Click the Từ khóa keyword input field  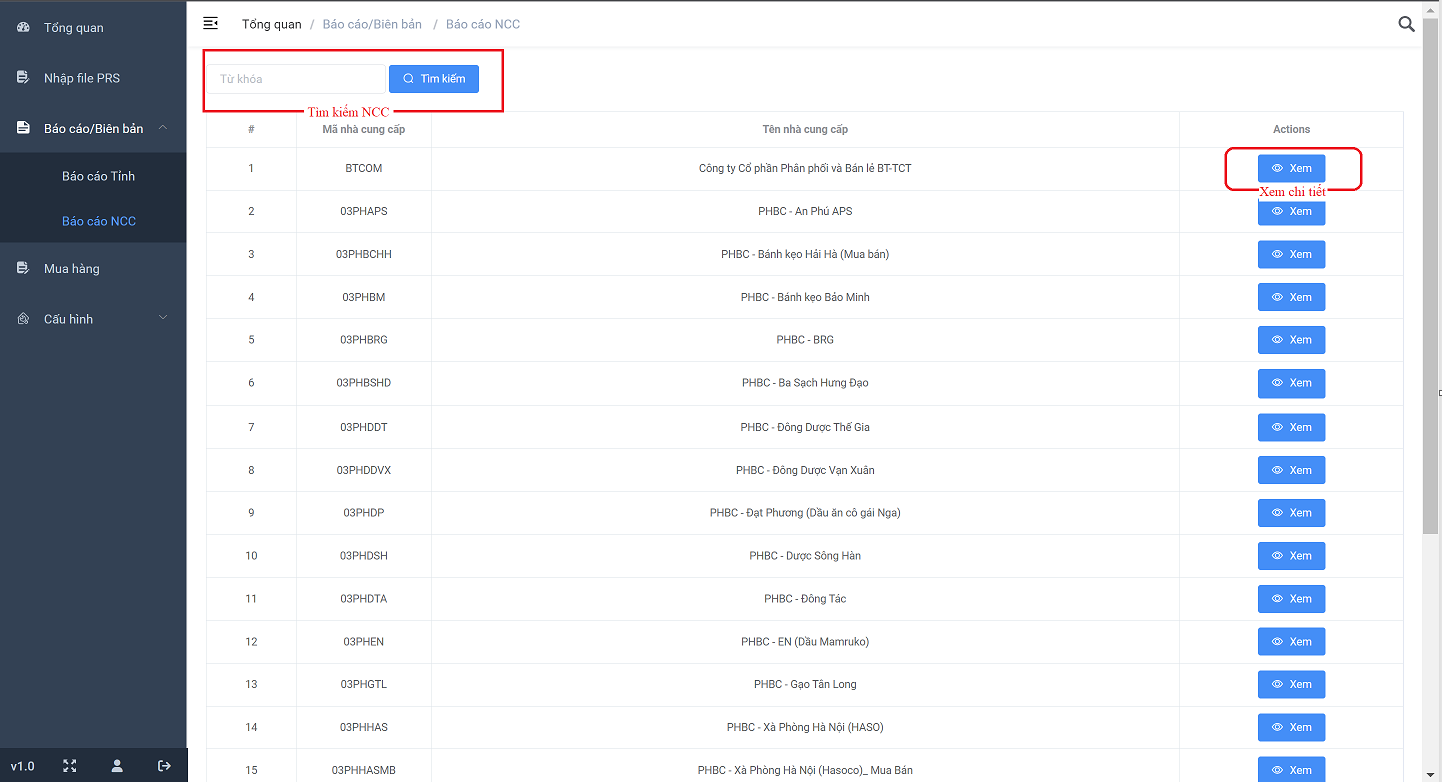[x=295, y=79]
